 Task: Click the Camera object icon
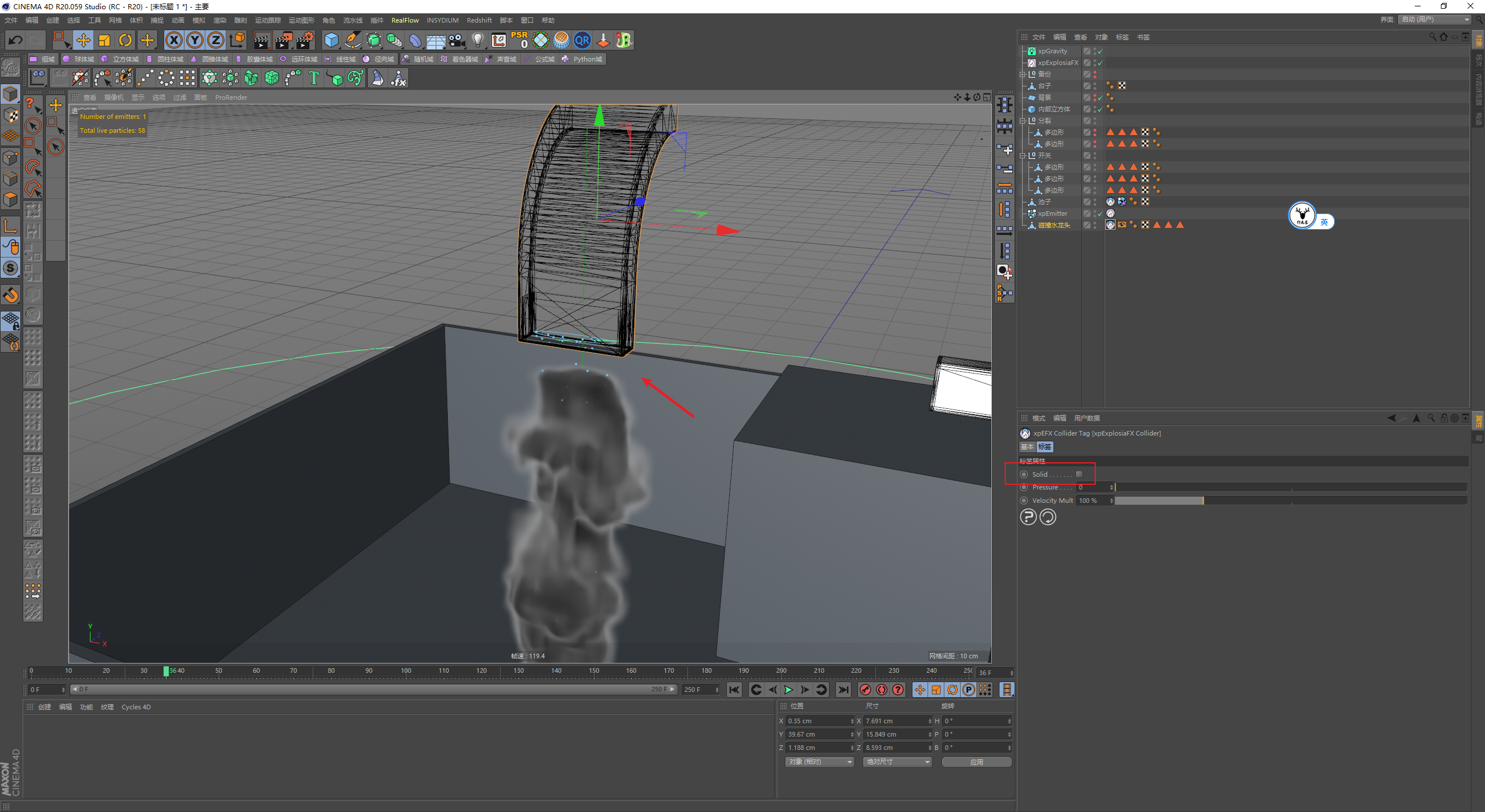click(457, 40)
